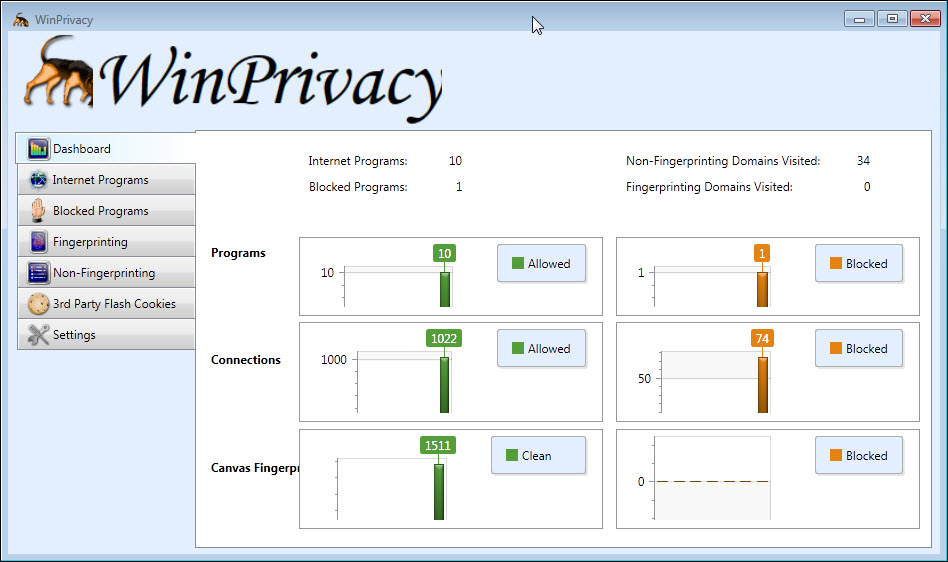The width and height of the screenshot is (948, 562).
Task: Select the Fingerprinting tab
Action: point(106,242)
